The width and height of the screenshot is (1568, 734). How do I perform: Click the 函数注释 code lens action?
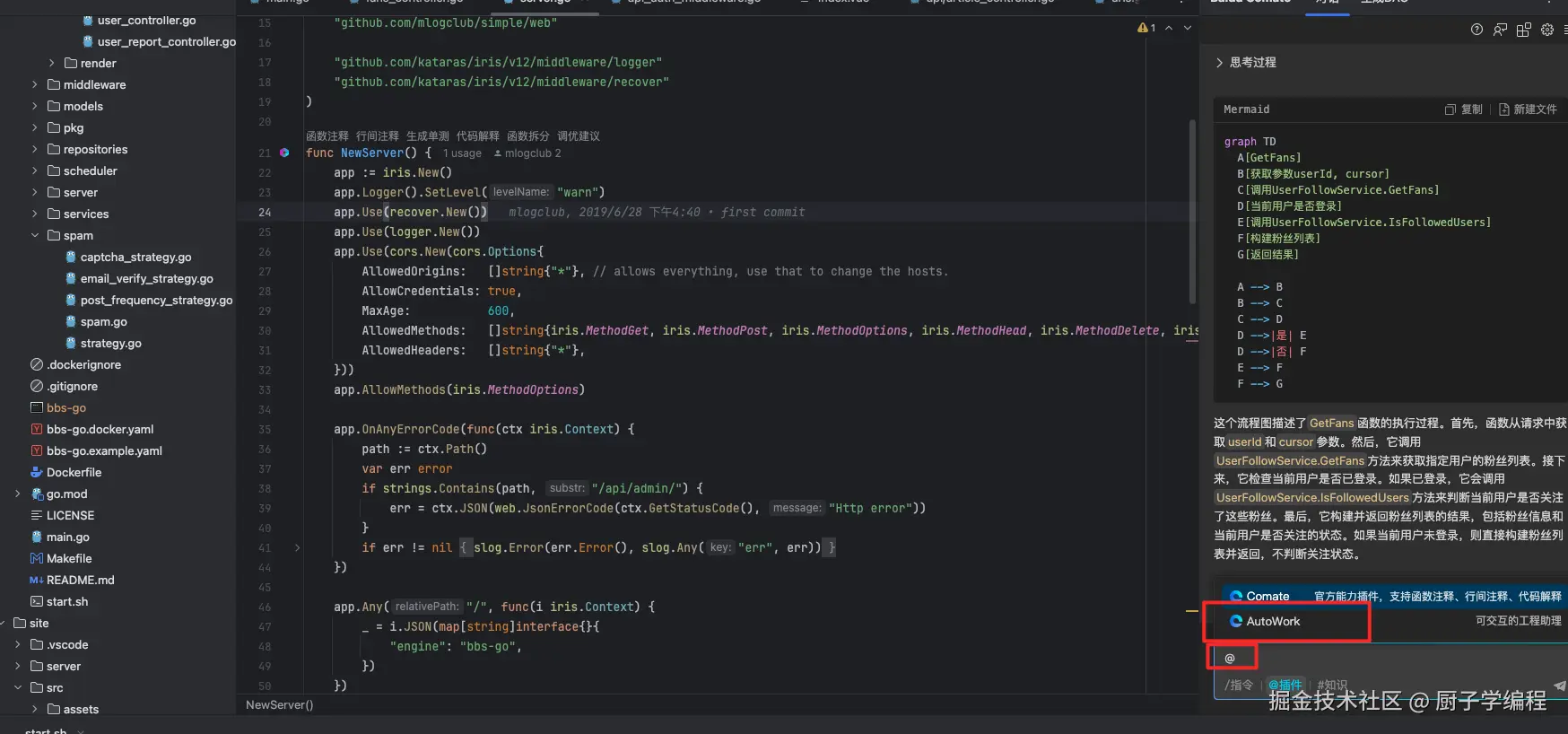pos(327,136)
